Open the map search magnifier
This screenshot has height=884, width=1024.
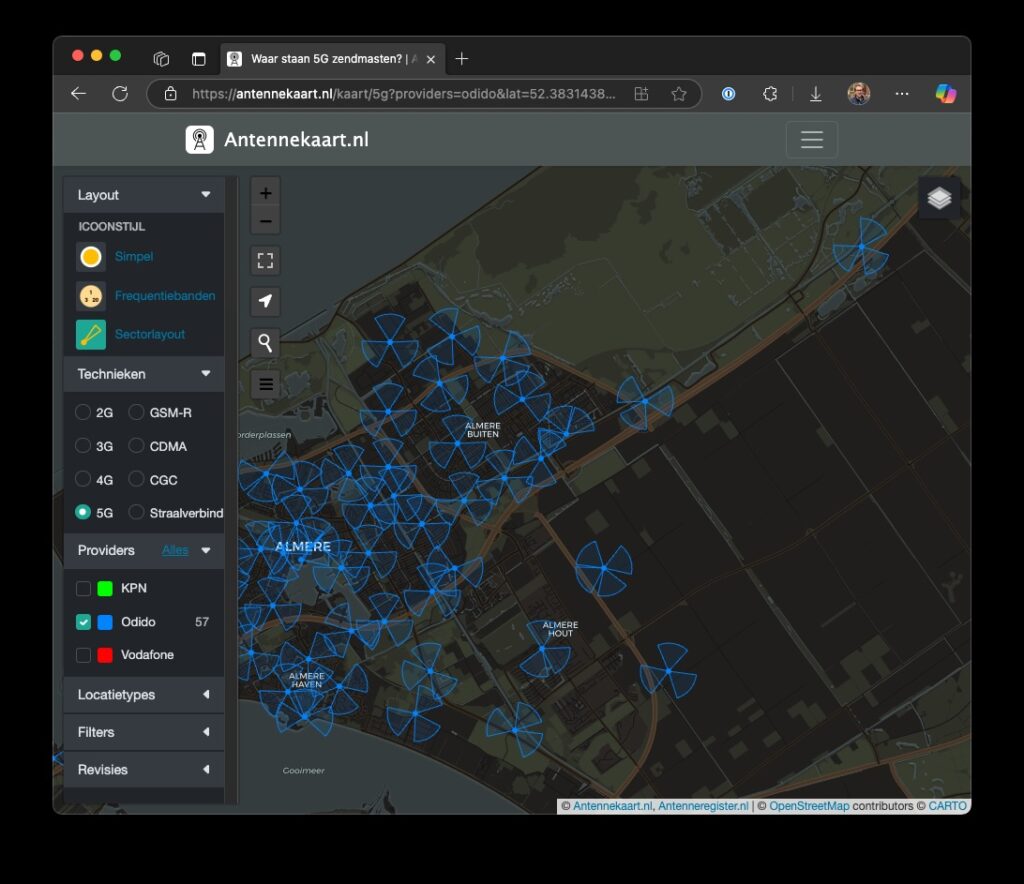[x=265, y=342]
